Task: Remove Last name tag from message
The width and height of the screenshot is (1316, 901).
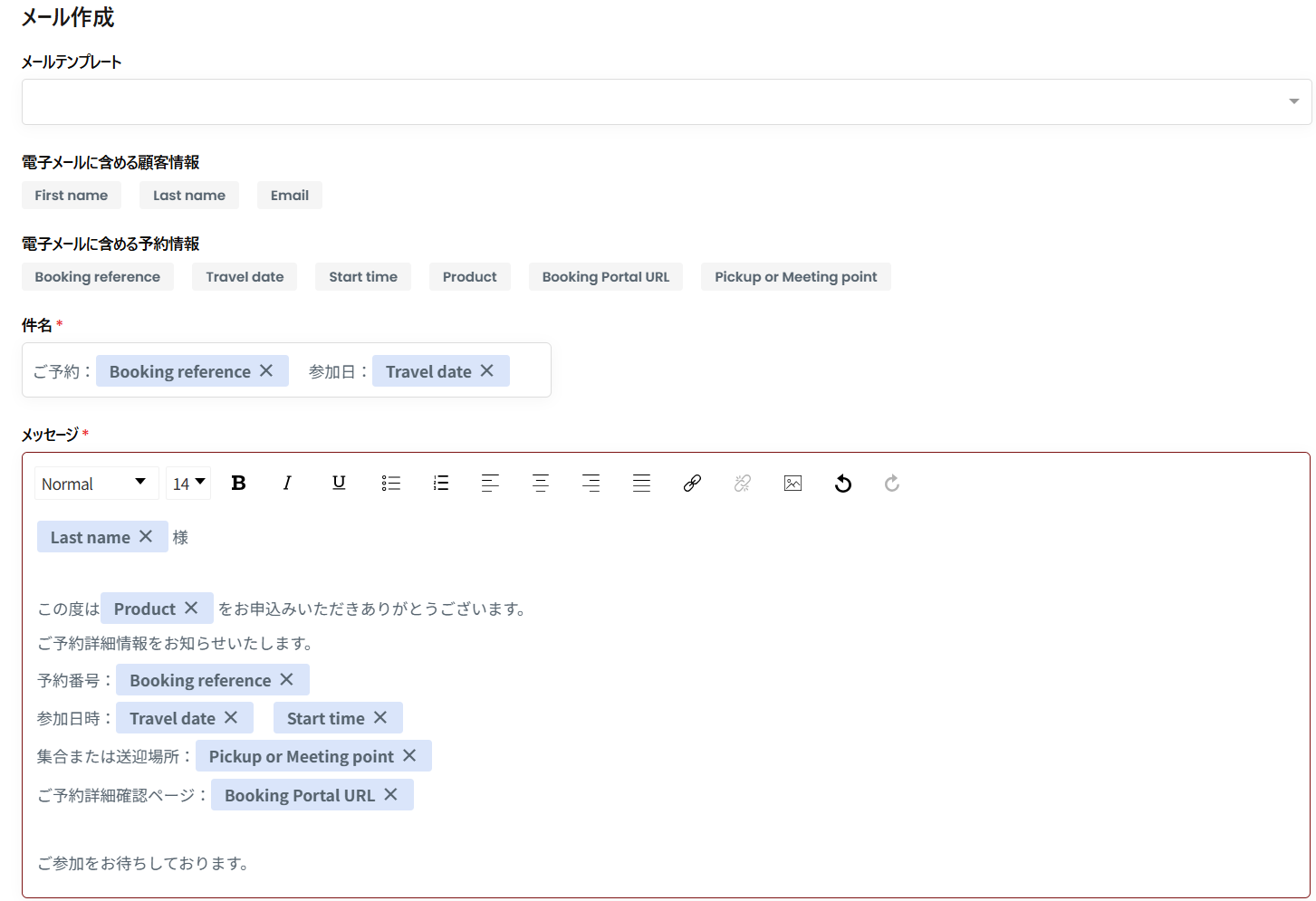Action: (x=146, y=537)
